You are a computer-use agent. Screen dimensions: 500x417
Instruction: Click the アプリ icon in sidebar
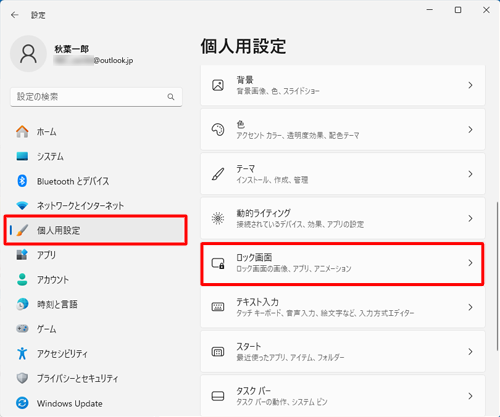point(22,255)
